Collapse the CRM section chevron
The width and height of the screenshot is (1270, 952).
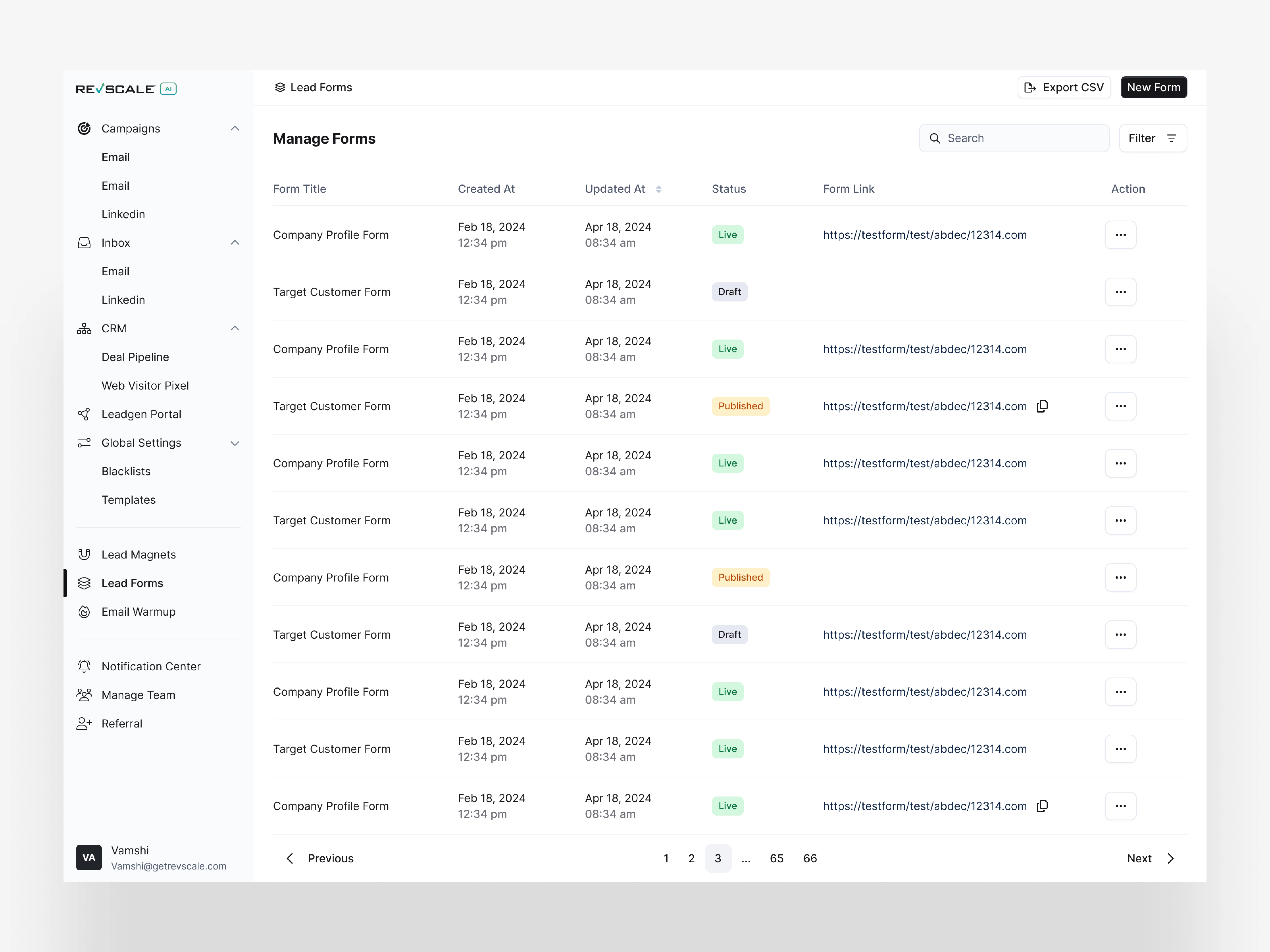coord(235,328)
